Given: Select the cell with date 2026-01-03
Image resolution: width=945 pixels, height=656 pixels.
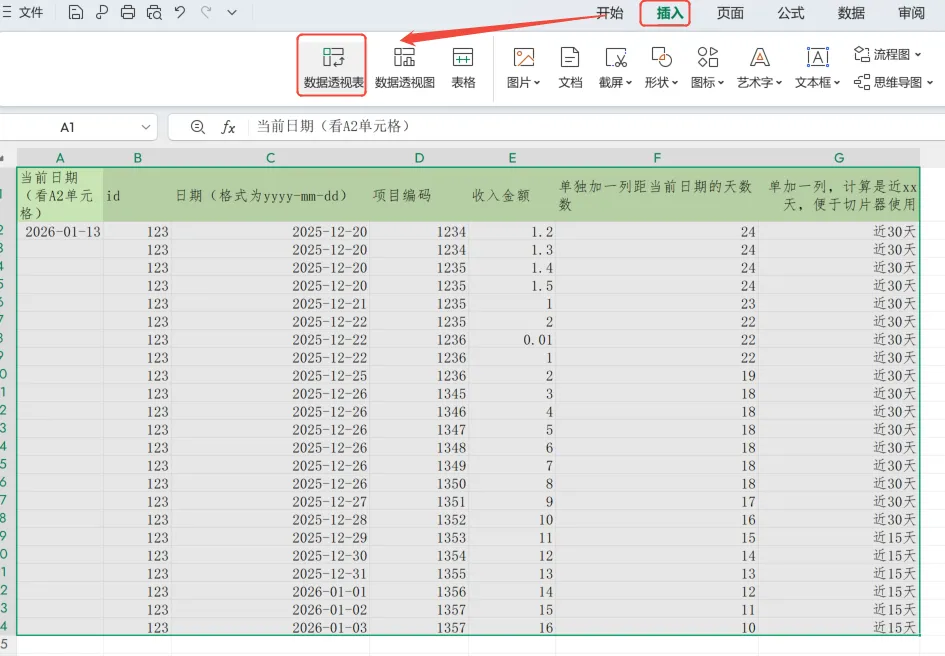Looking at the screenshot, I should click(x=271, y=628).
